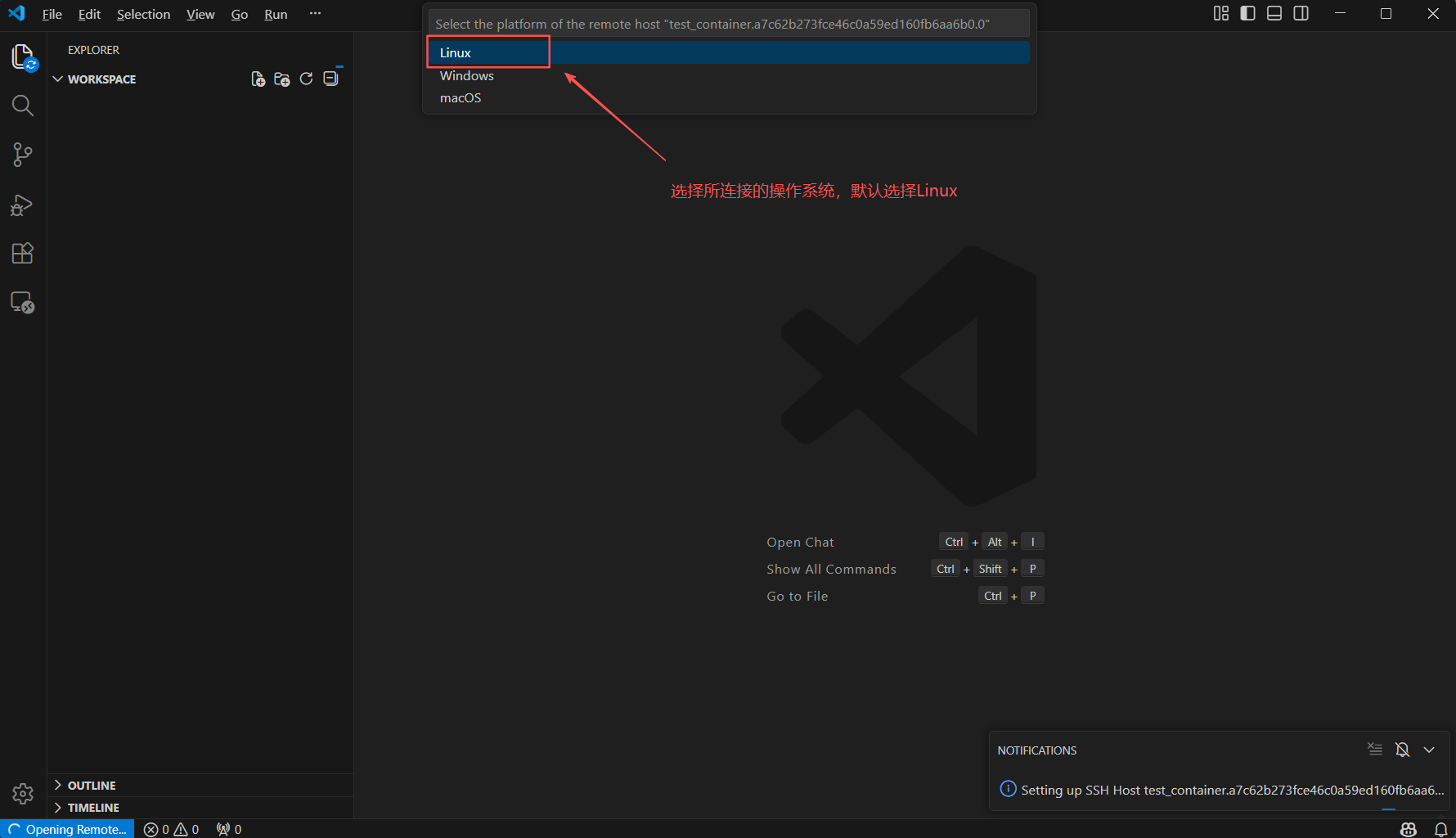Screen dimensions: 1456x838
Task: Open the Source Control view
Action: tap(23, 155)
